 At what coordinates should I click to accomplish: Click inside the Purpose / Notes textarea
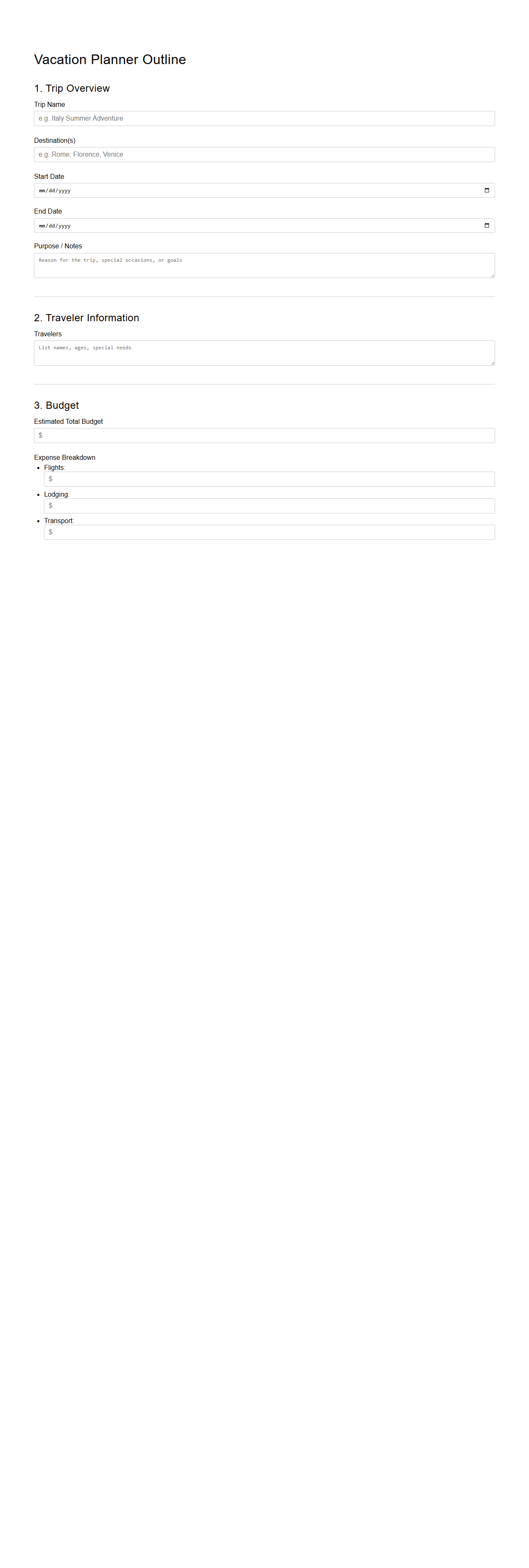click(x=264, y=266)
